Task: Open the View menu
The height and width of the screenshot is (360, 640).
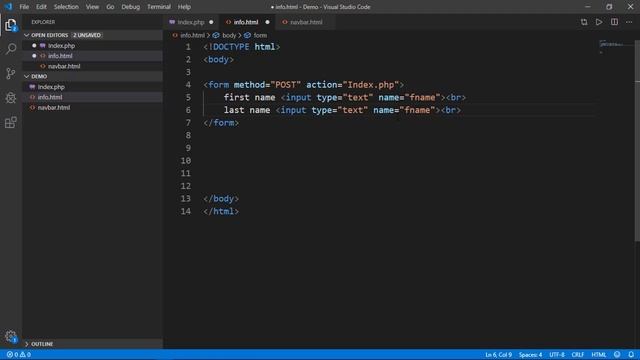Action: point(92,7)
